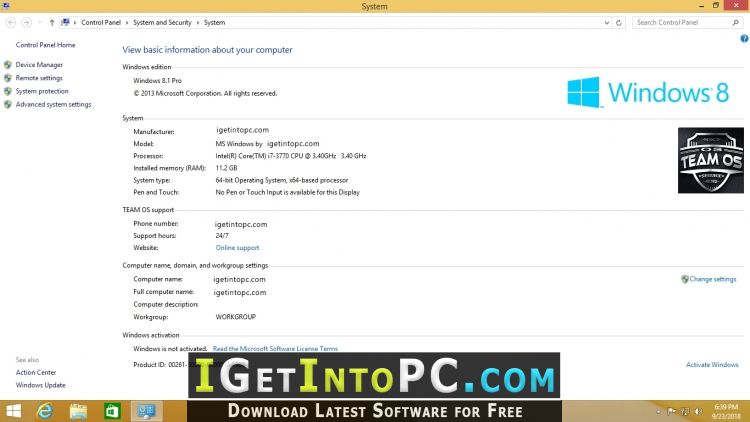Screen dimensions: 750x422
Task: Select the System window taskbar button
Action: coord(146,411)
